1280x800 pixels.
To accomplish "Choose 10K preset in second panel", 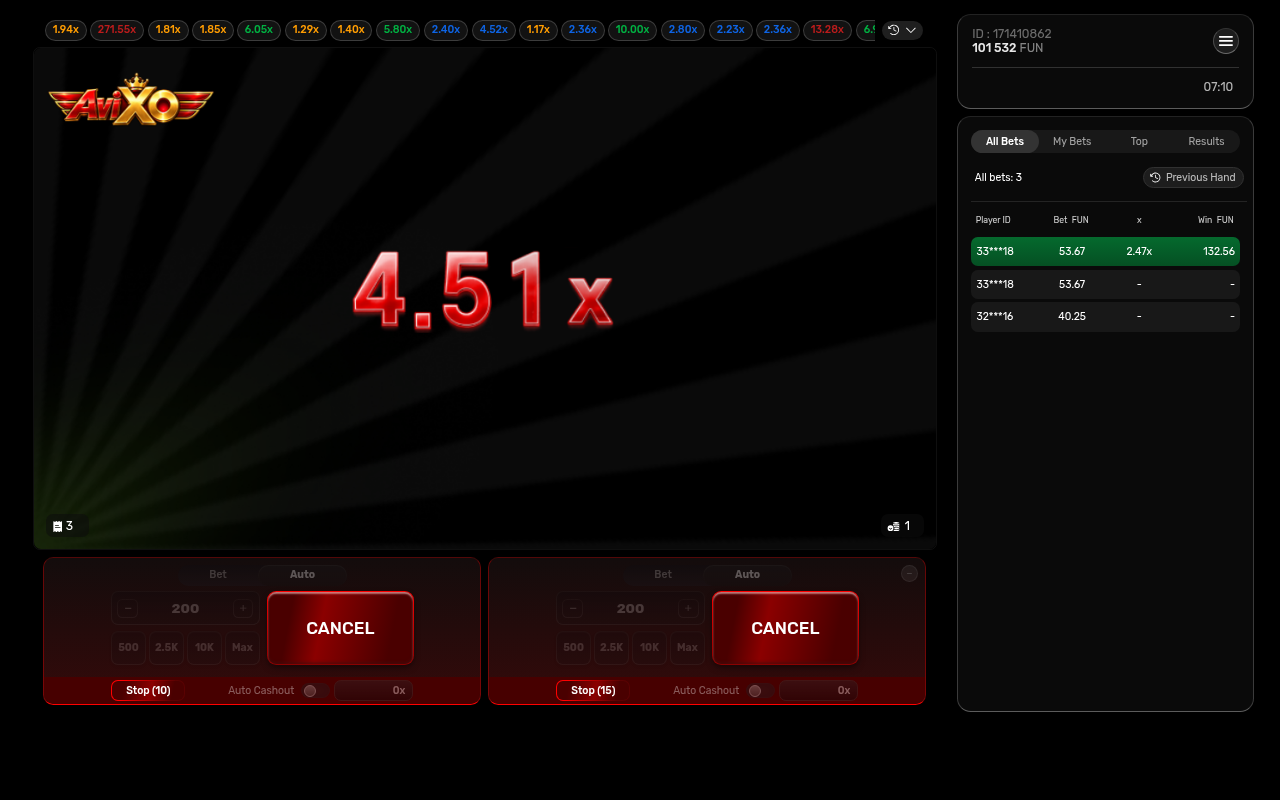I will pos(649,648).
